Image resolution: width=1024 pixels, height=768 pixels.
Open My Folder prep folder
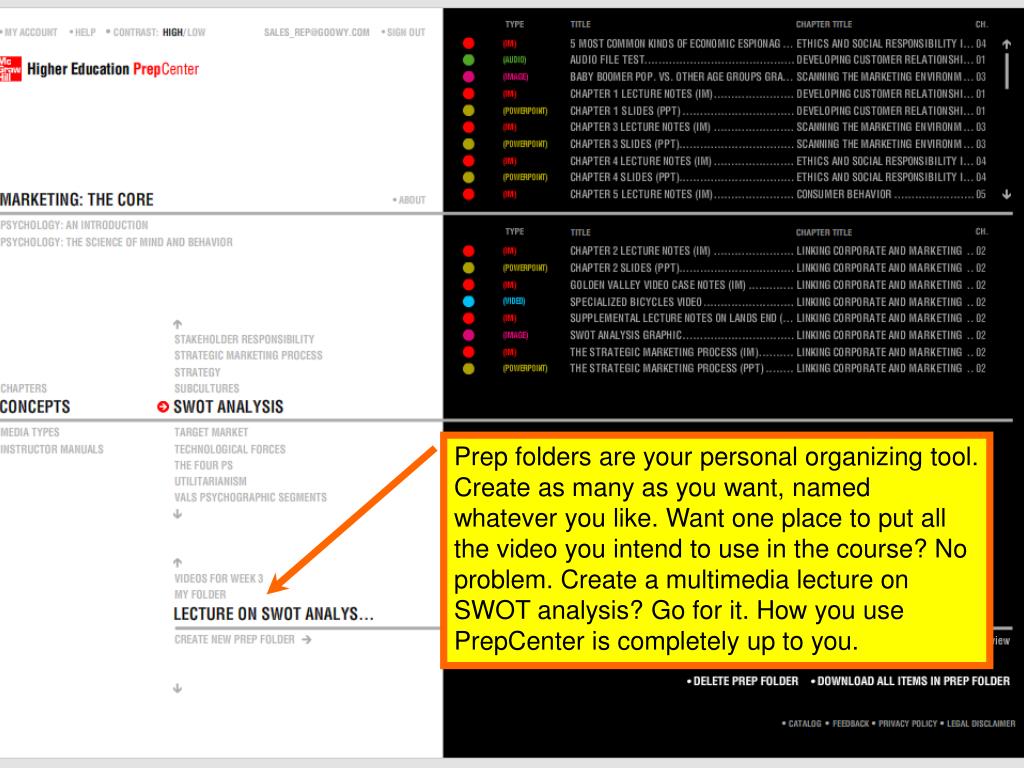[200, 595]
